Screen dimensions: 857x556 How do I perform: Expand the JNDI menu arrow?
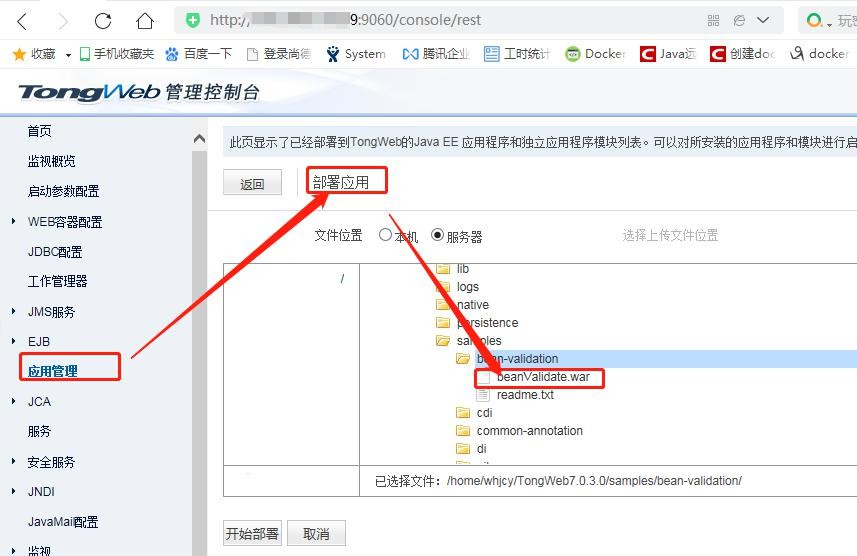pos(14,491)
